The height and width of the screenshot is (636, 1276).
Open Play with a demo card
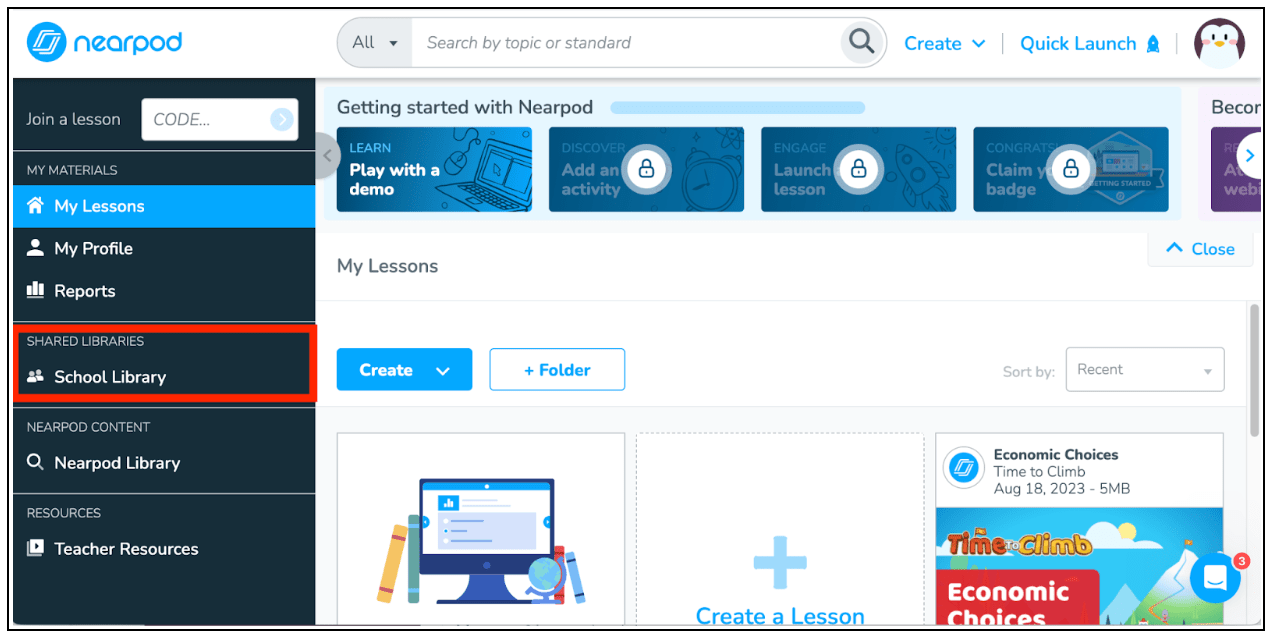point(434,169)
